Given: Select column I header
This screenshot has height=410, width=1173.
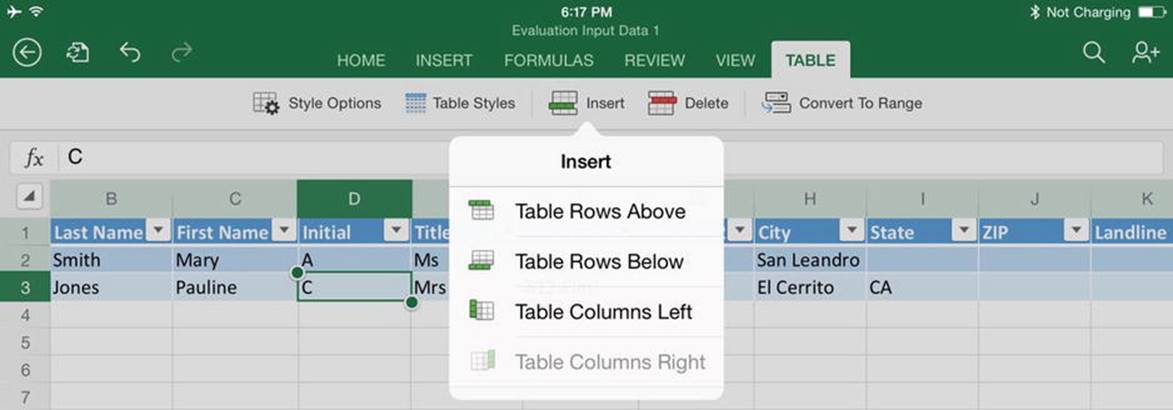Looking at the screenshot, I should coord(922,198).
